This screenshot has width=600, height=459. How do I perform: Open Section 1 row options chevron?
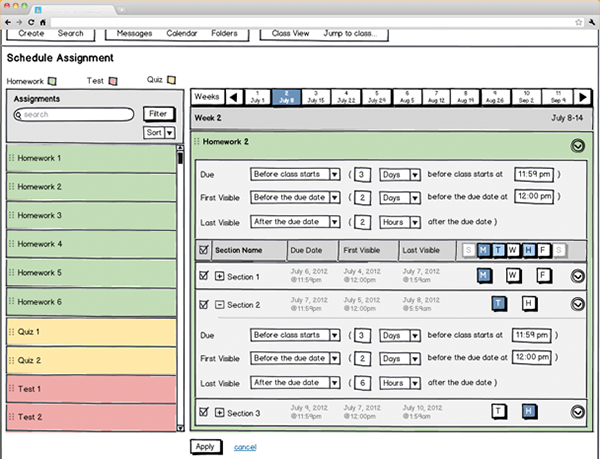click(577, 276)
